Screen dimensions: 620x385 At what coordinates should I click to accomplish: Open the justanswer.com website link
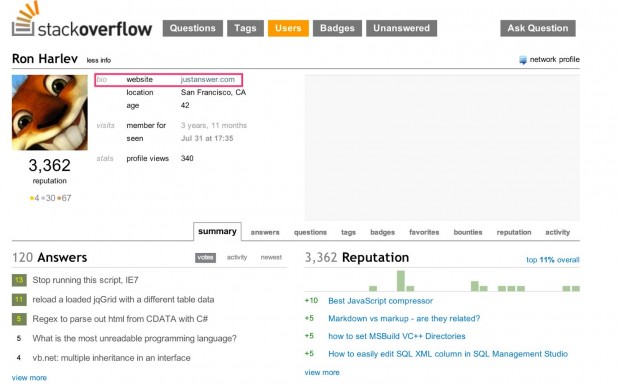[208, 79]
